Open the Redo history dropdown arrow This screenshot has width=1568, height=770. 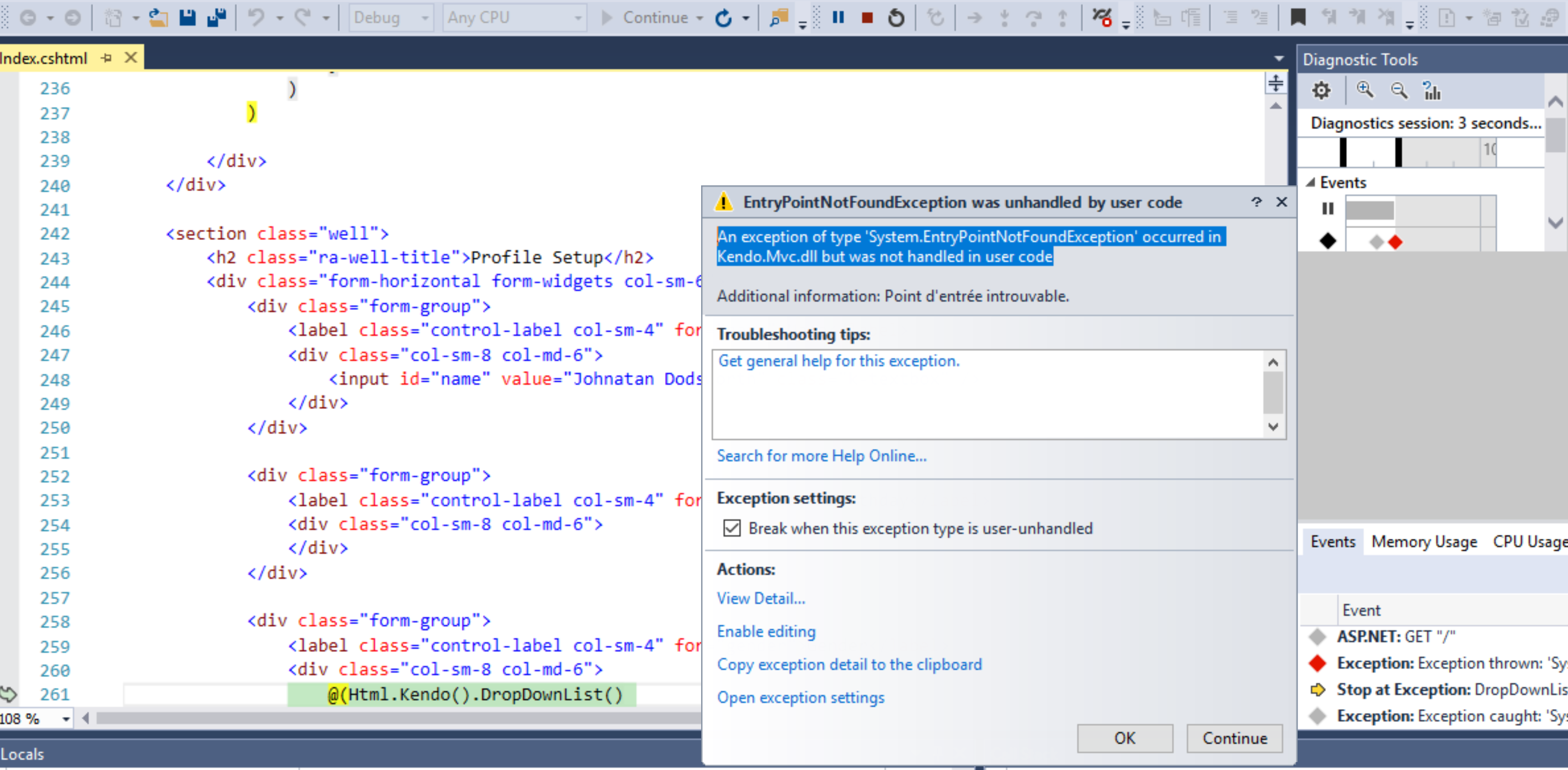point(326,18)
